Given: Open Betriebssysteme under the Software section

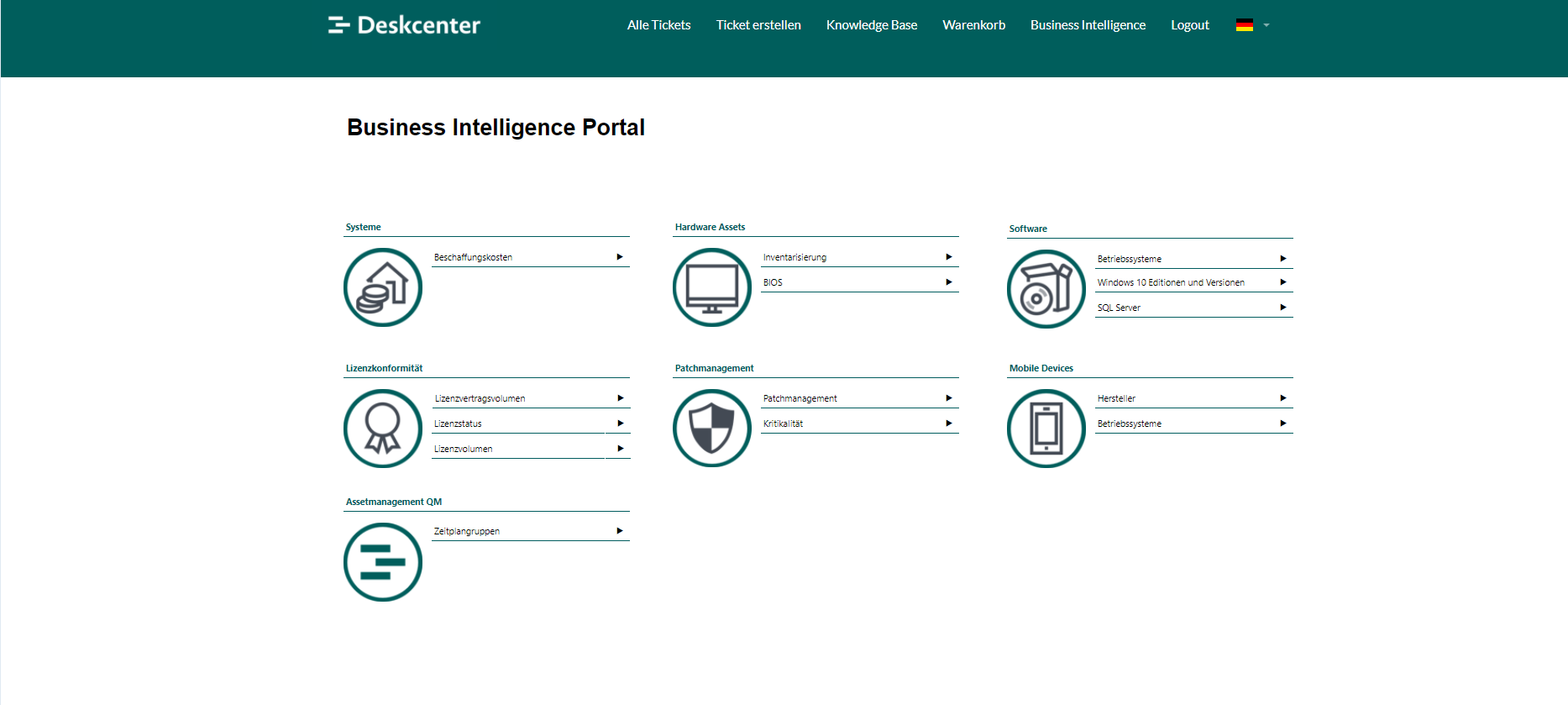Looking at the screenshot, I should coord(1130,259).
